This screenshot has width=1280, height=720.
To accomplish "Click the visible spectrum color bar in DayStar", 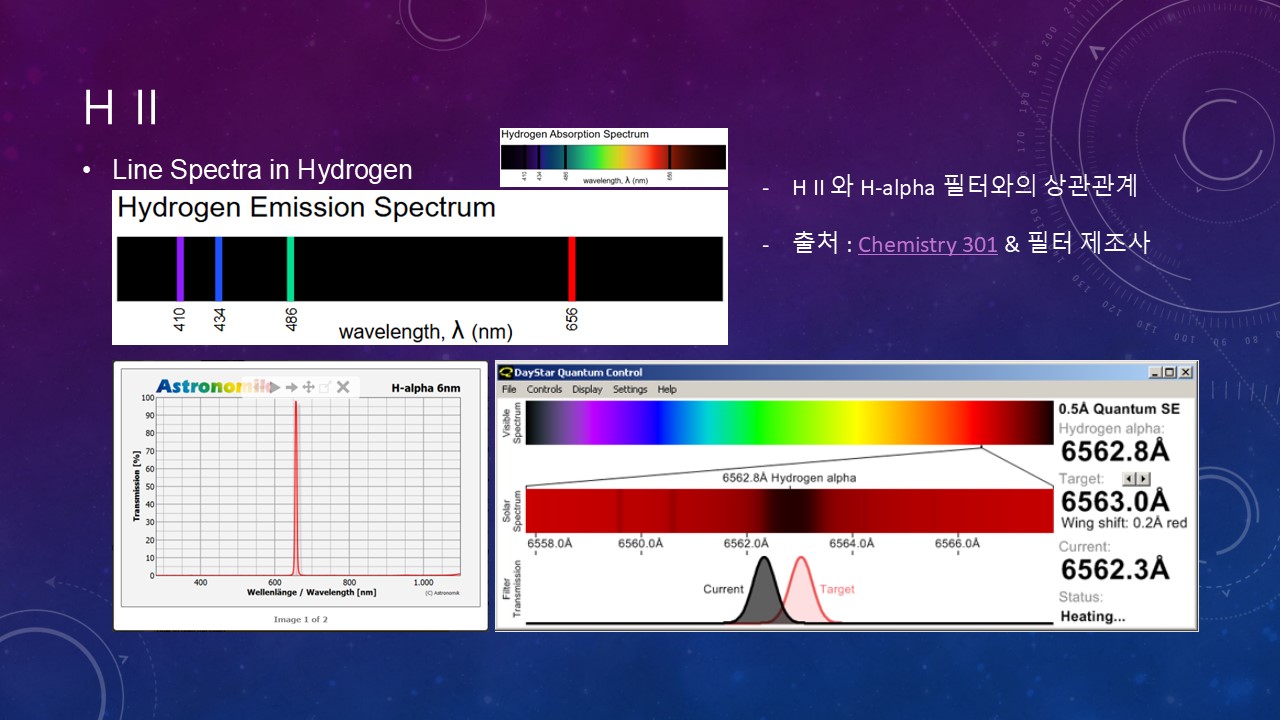I will point(788,422).
